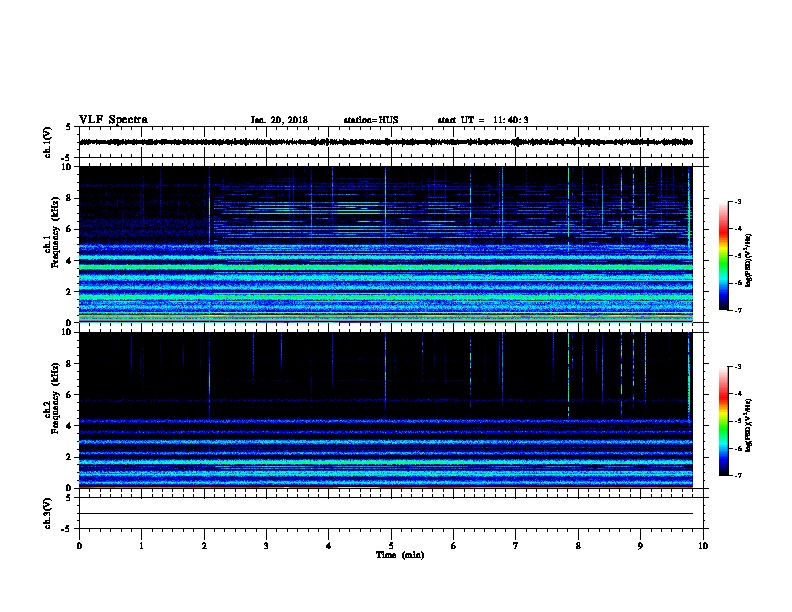Click the ch.2 "Frequency (kHz)" axis label

tap(55, 398)
